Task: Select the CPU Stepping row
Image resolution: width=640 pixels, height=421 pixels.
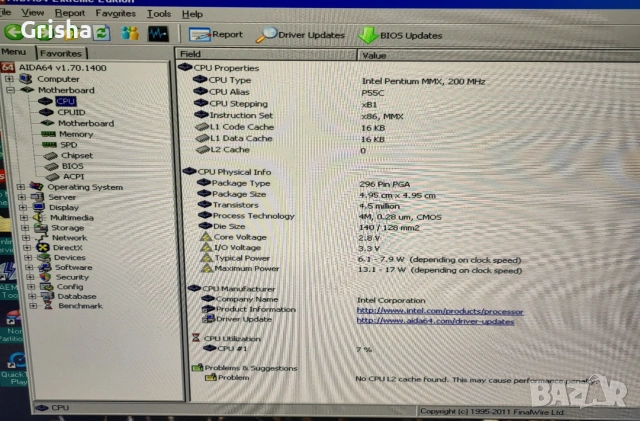Action: [x=285, y=104]
